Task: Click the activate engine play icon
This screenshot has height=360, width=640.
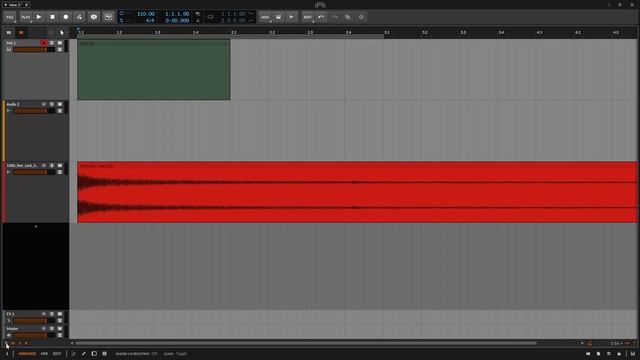Action: (291, 17)
